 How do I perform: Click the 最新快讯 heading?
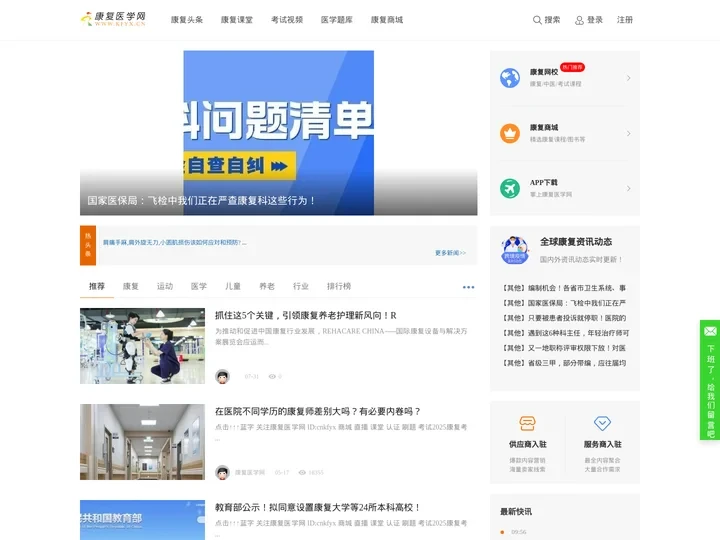(x=516, y=512)
